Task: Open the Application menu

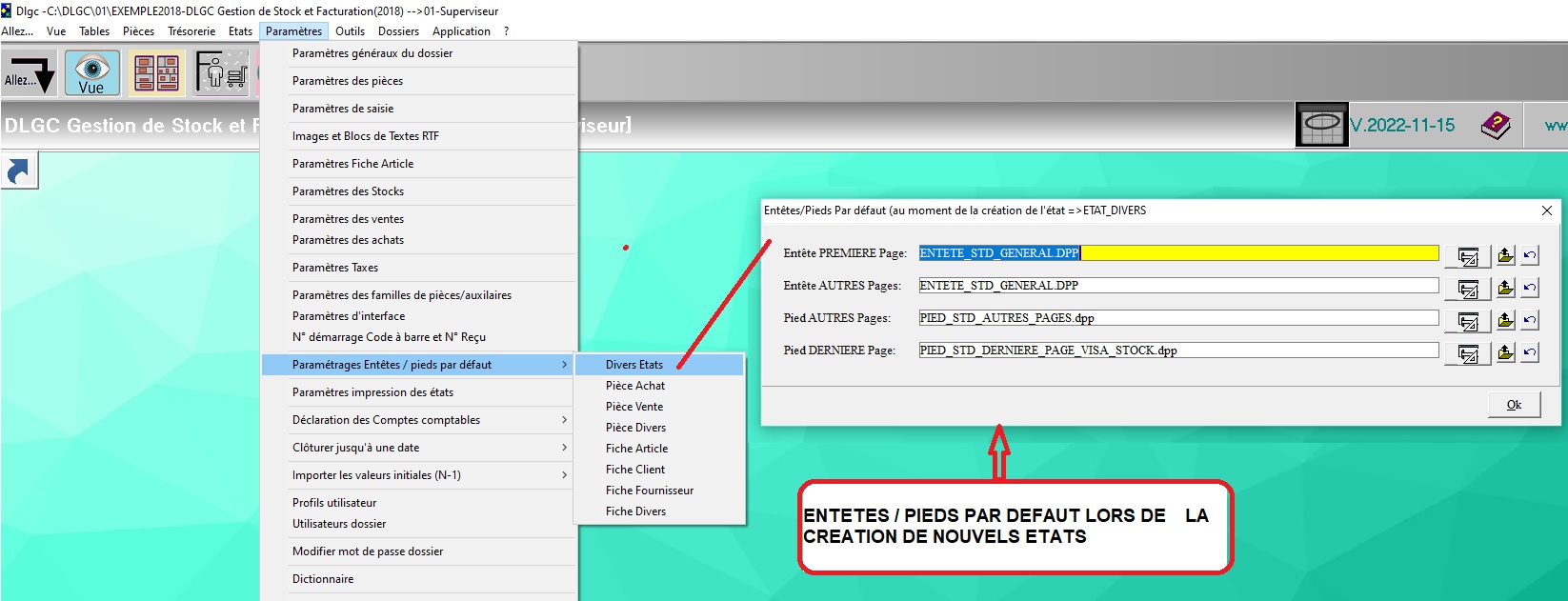Action: pyautogui.click(x=461, y=31)
